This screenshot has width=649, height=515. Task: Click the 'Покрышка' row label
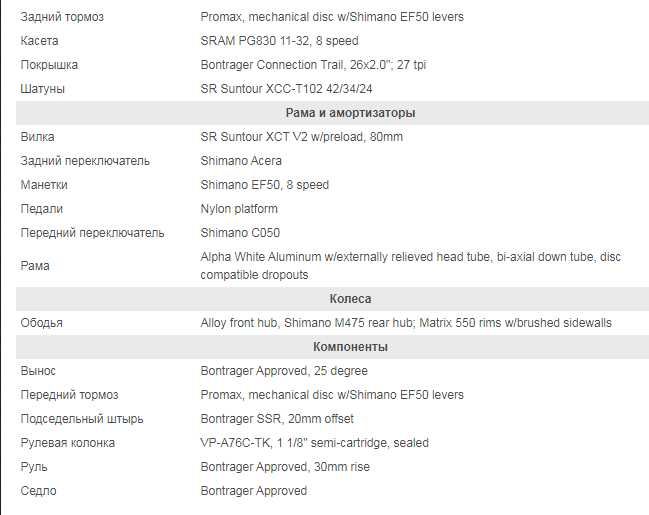49,65
